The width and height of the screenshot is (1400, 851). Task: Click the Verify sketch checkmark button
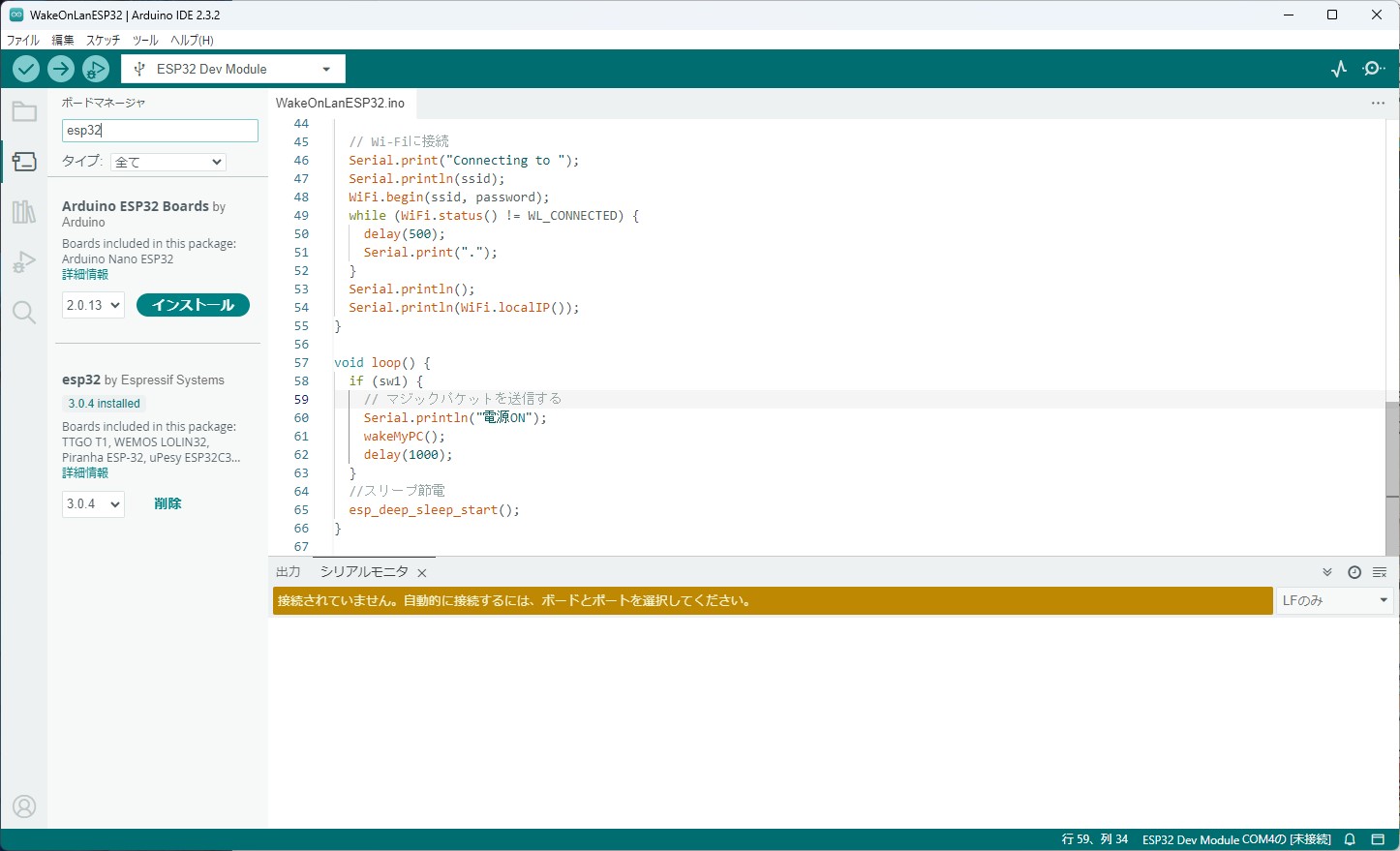coord(26,69)
